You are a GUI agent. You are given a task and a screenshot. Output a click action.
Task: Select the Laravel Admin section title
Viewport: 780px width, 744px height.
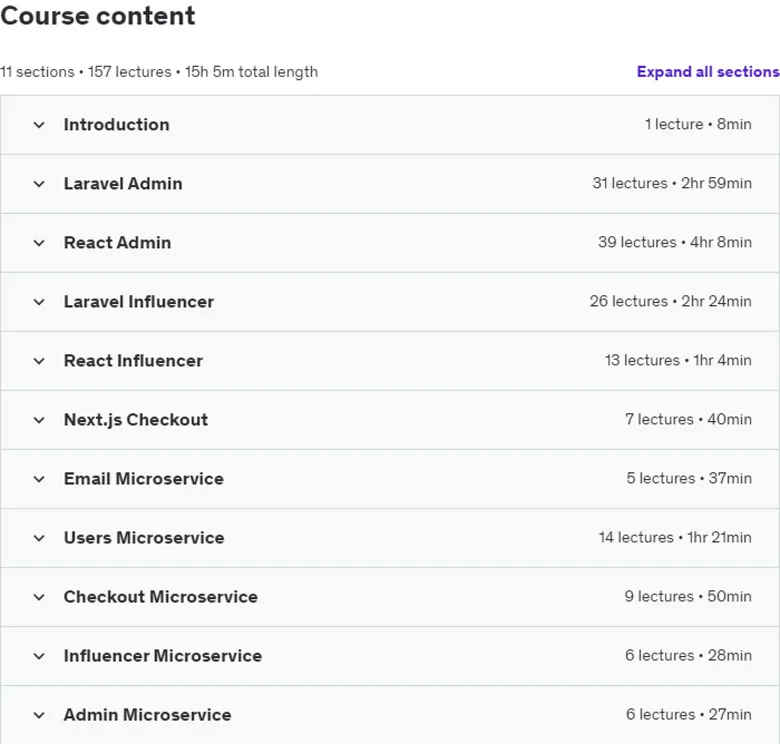click(x=123, y=184)
